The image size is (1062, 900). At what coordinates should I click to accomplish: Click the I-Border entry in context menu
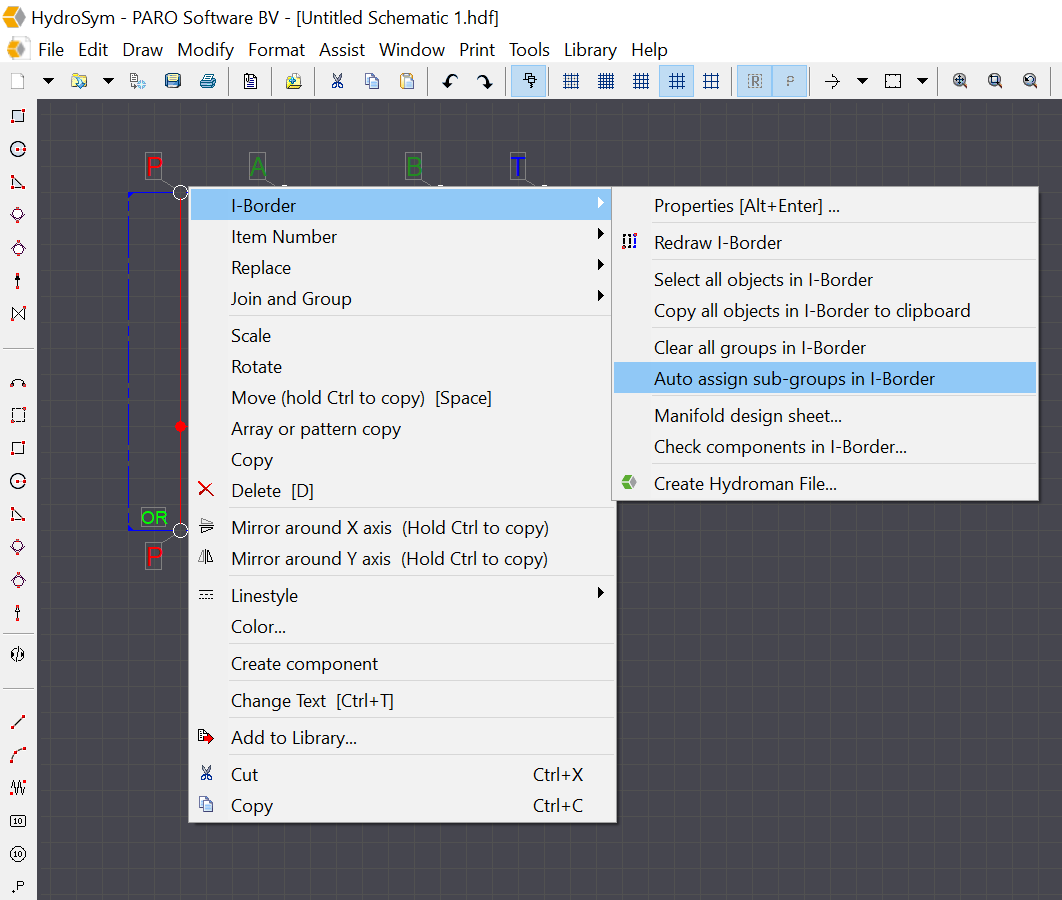point(402,205)
